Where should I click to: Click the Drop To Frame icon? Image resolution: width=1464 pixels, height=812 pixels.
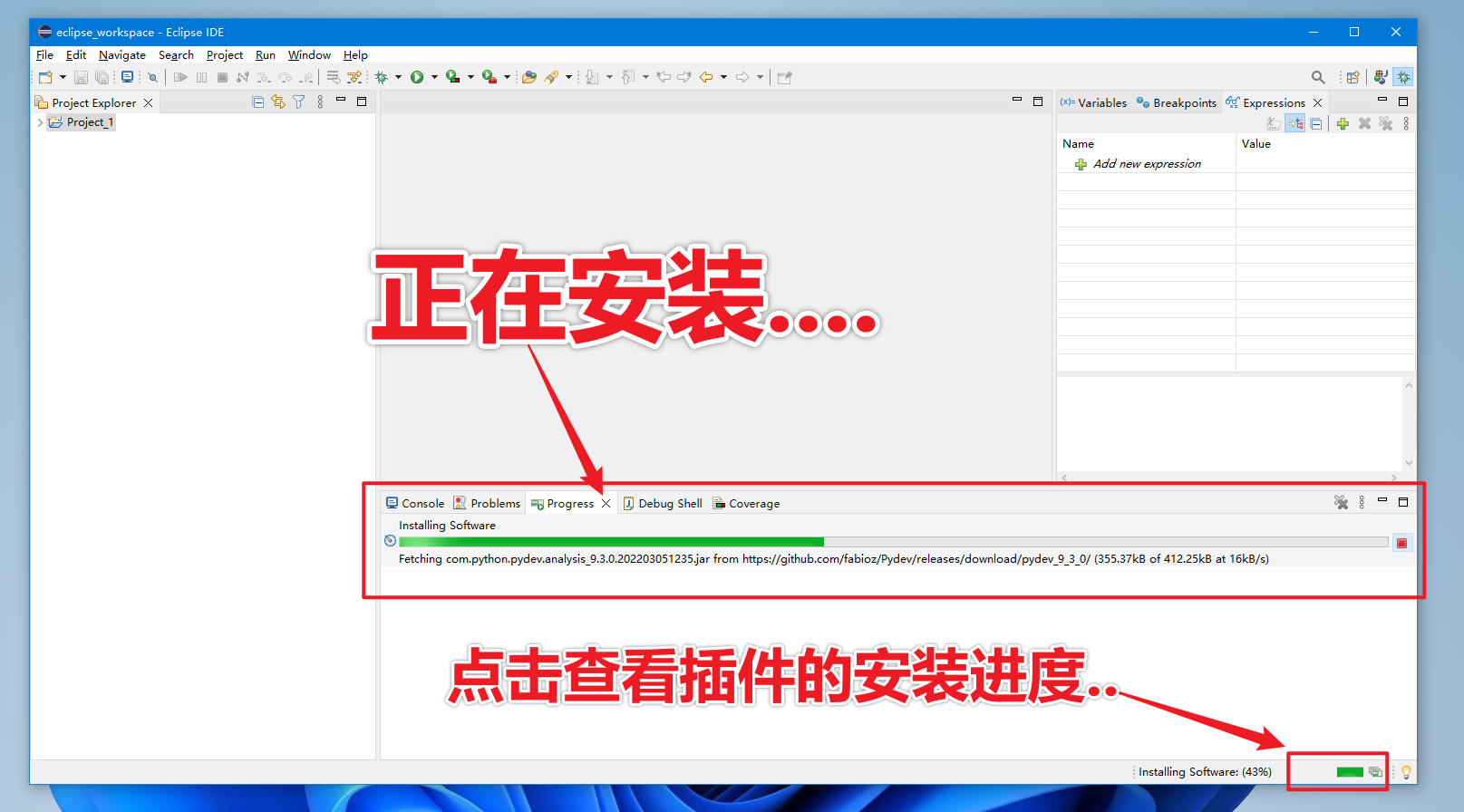click(333, 77)
